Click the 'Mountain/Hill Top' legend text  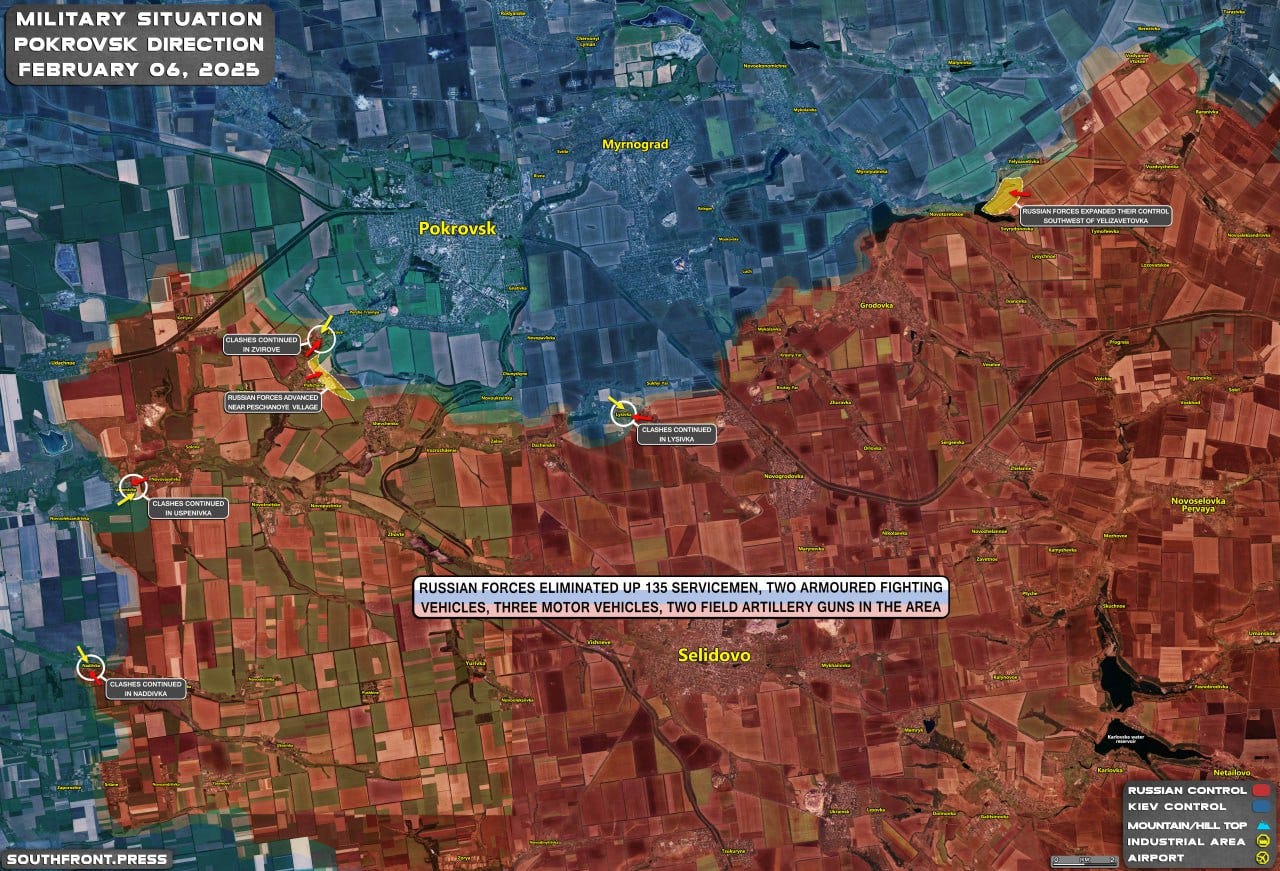pyautogui.click(x=1187, y=826)
